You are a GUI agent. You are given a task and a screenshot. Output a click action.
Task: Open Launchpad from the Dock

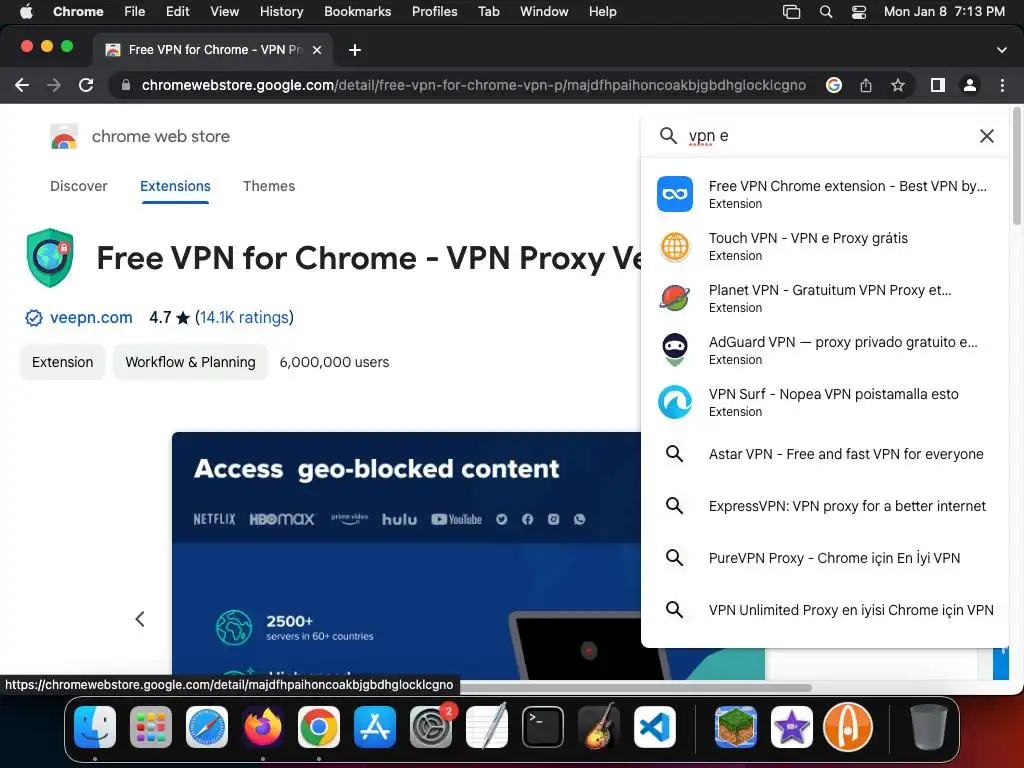point(151,727)
